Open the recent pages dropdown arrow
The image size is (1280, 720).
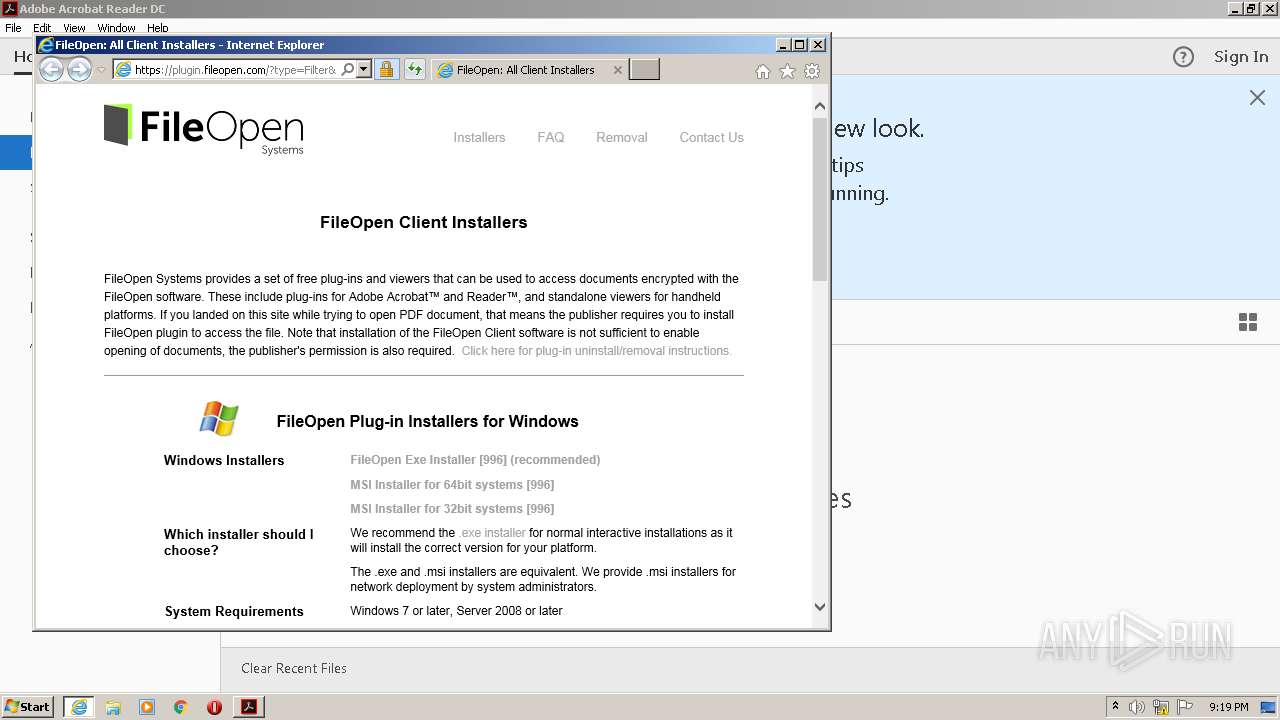(101, 70)
